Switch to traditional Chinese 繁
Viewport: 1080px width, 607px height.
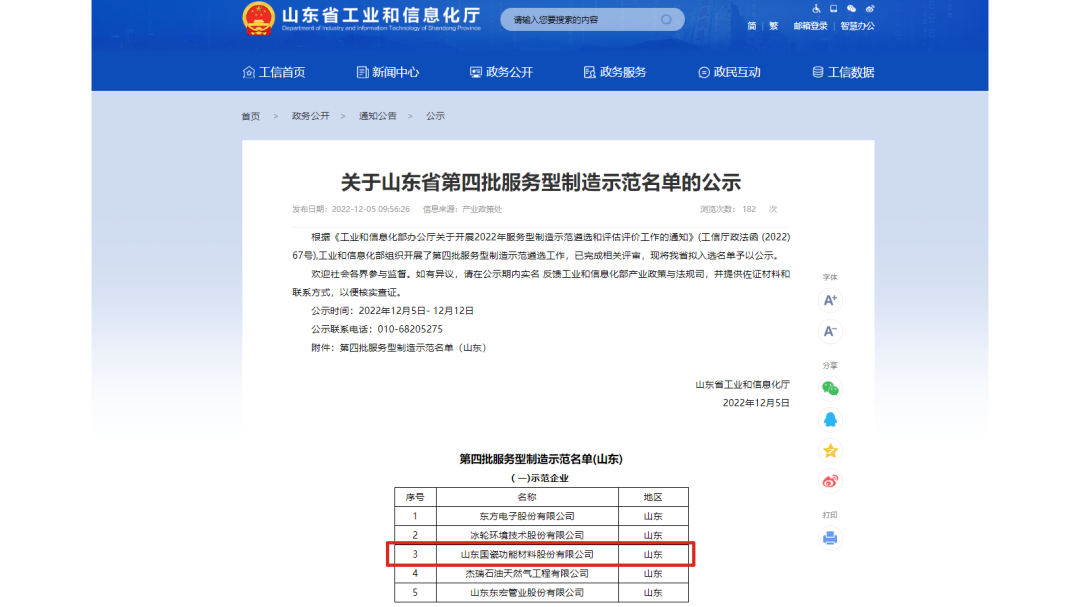coord(773,26)
